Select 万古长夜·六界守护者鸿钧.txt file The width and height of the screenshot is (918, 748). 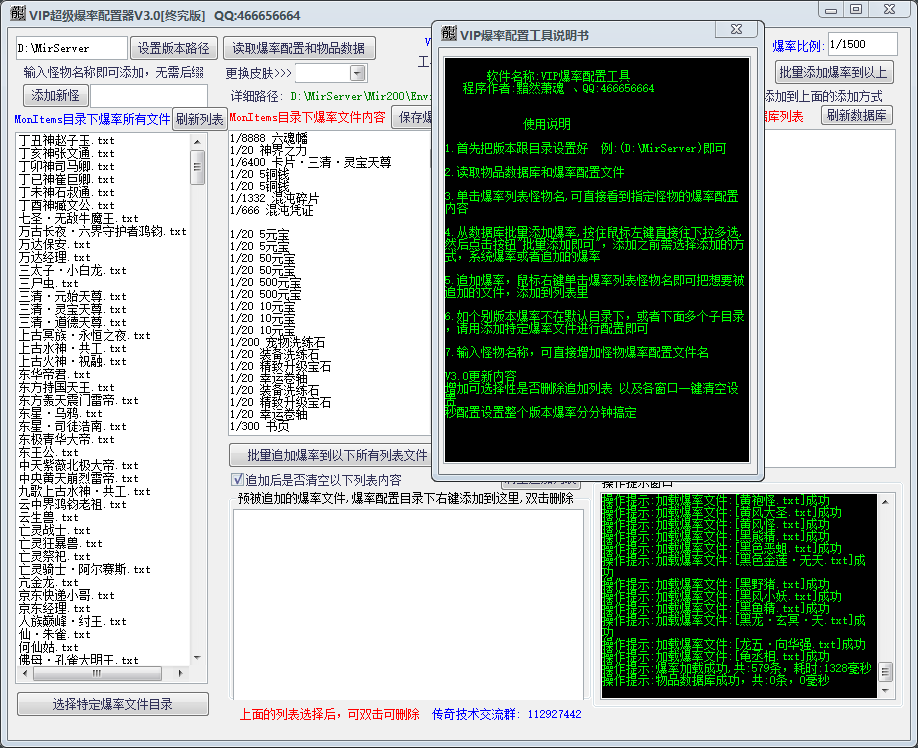[102, 232]
